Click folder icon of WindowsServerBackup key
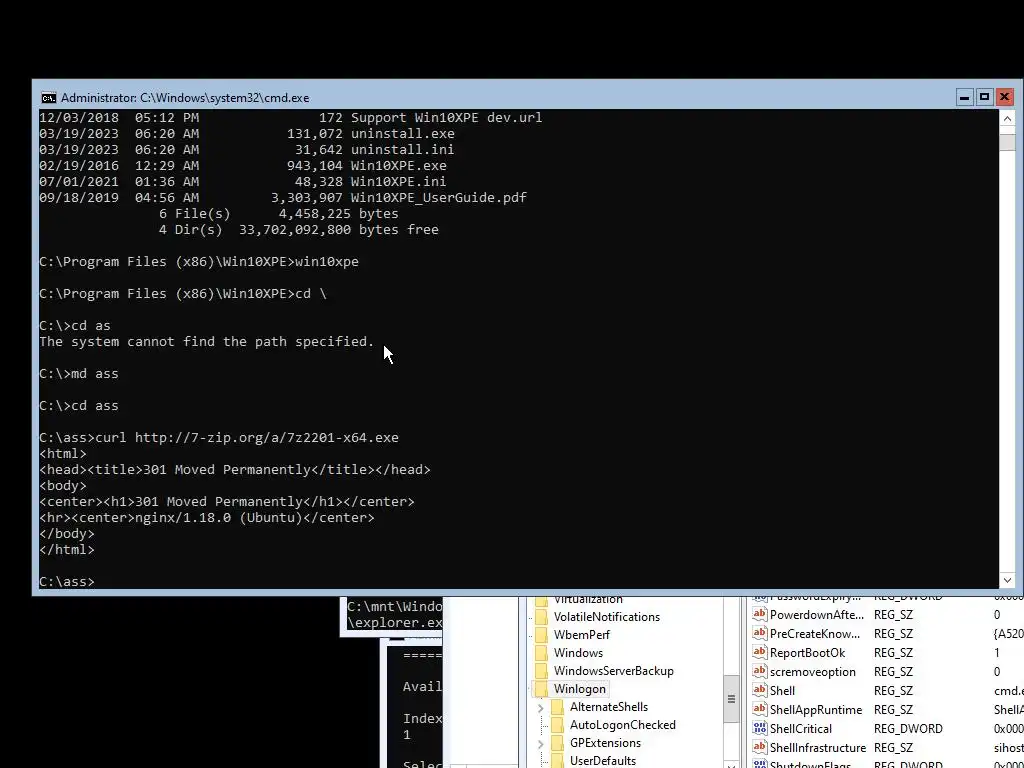 click(x=541, y=671)
